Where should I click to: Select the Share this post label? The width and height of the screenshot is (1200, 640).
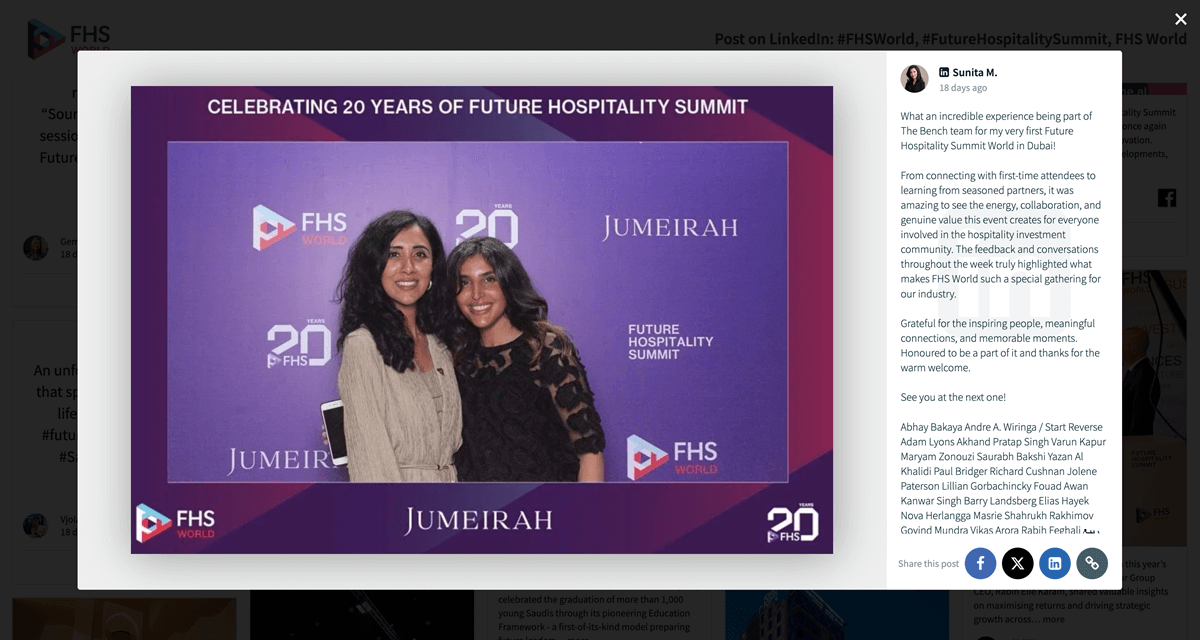click(928, 564)
